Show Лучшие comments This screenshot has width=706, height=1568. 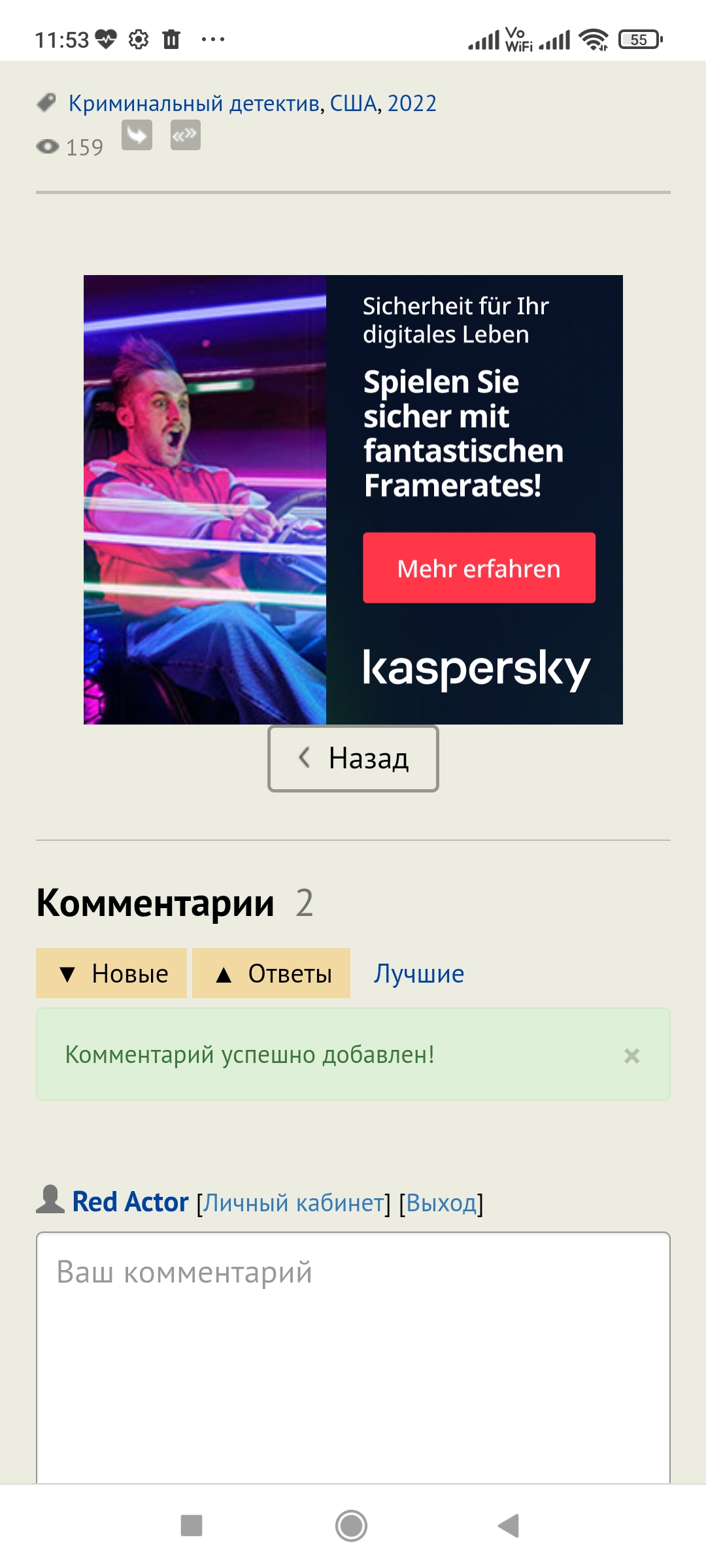click(x=419, y=974)
